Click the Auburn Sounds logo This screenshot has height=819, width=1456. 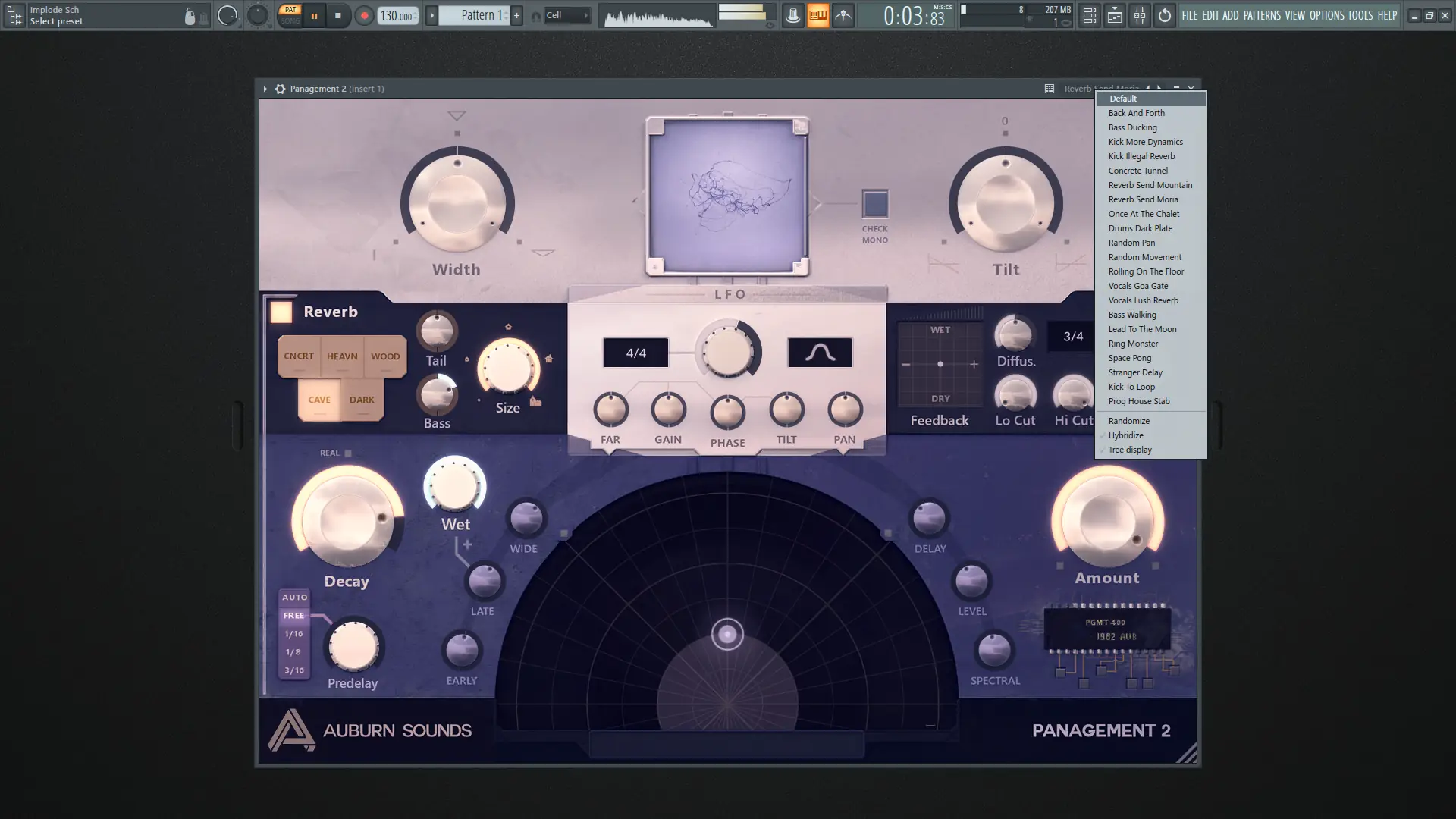291,730
